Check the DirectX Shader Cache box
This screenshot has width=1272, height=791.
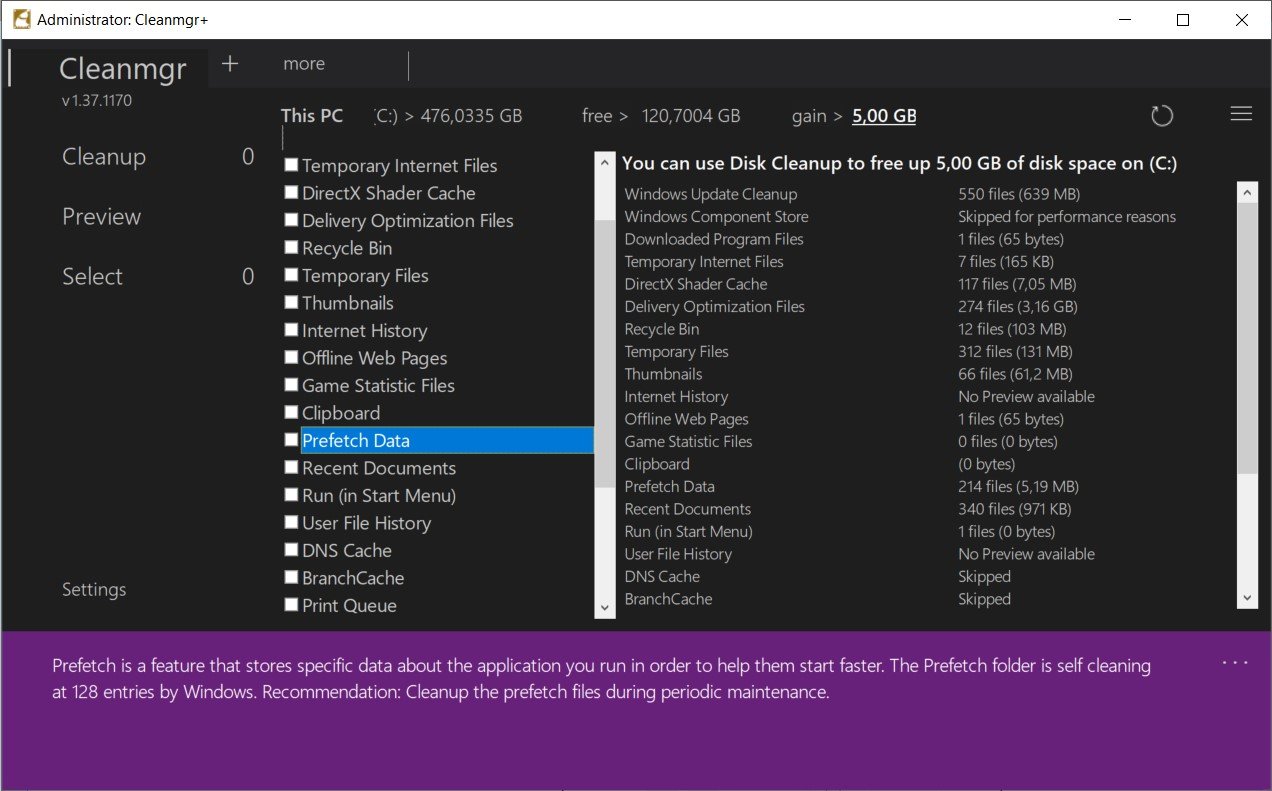(291, 192)
